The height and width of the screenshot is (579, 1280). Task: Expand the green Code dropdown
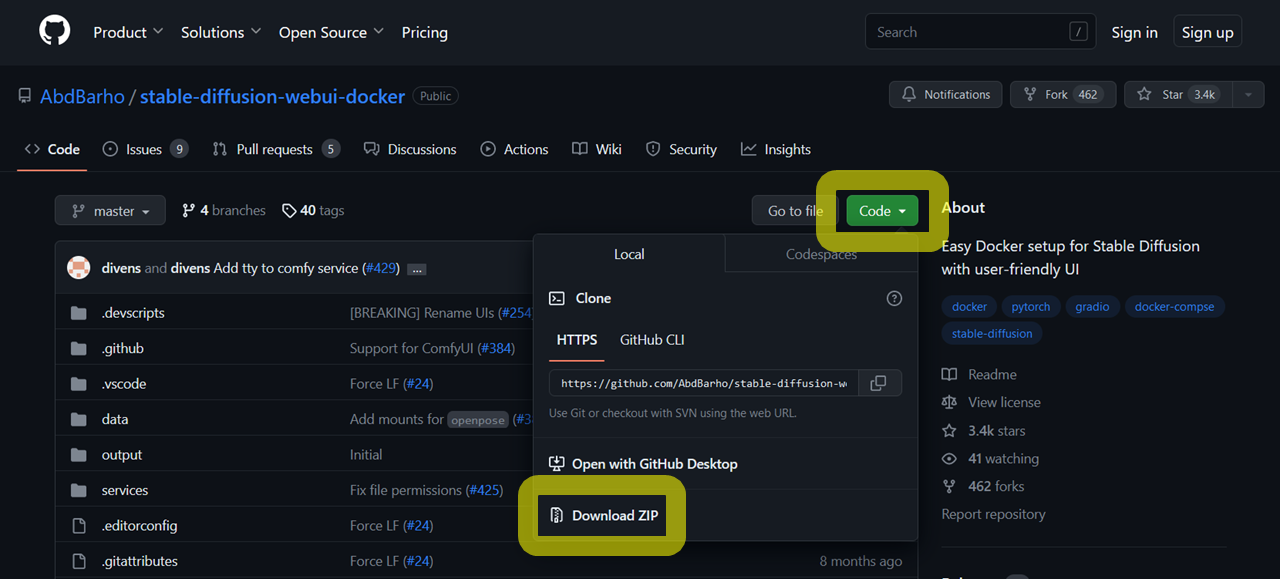(881, 210)
